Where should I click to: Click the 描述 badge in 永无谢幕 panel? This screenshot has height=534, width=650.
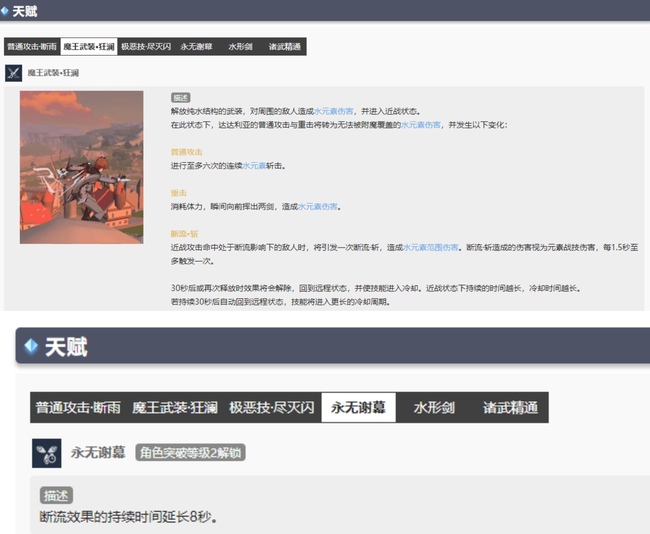point(56,495)
